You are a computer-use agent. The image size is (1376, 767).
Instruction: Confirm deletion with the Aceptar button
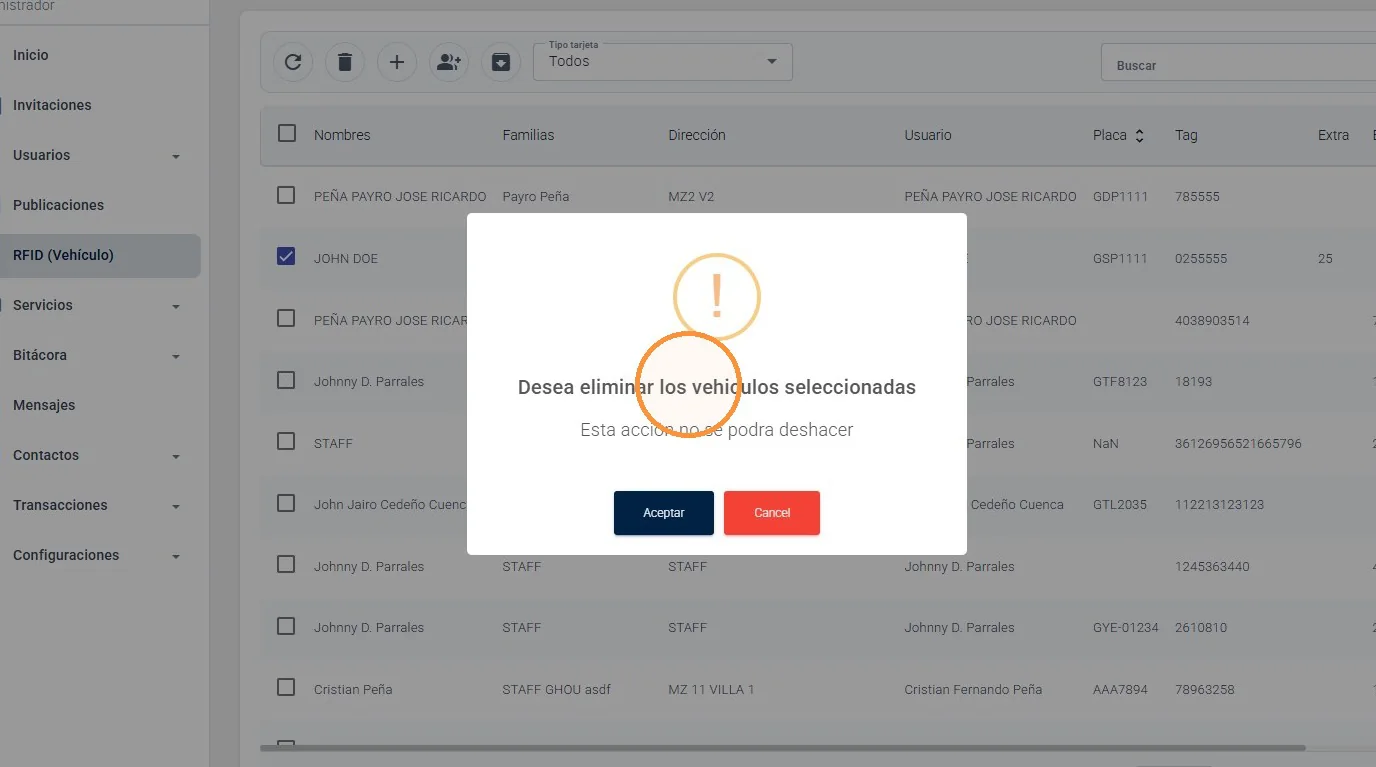pos(664,513)
